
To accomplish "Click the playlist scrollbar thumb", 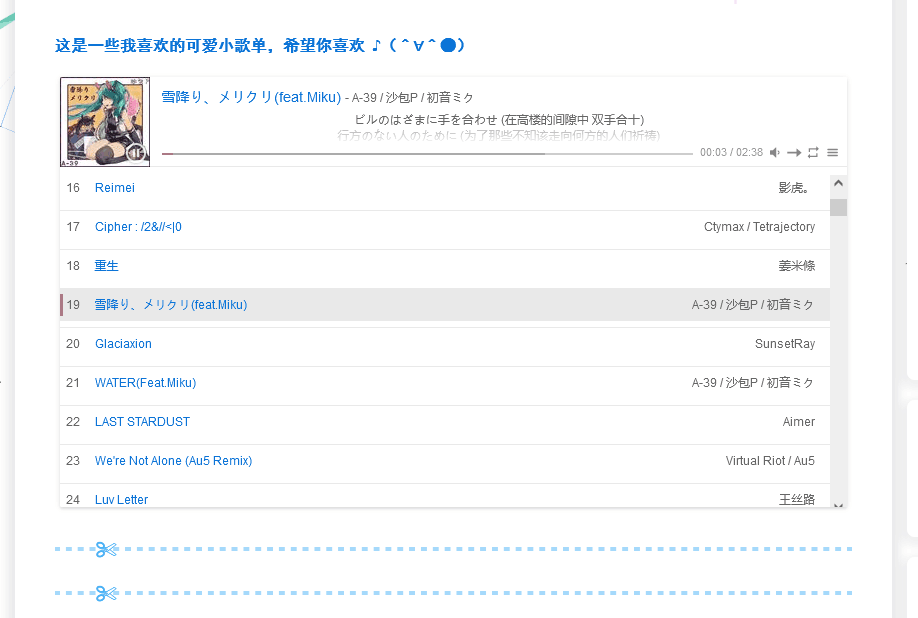I will coord(838,207).
